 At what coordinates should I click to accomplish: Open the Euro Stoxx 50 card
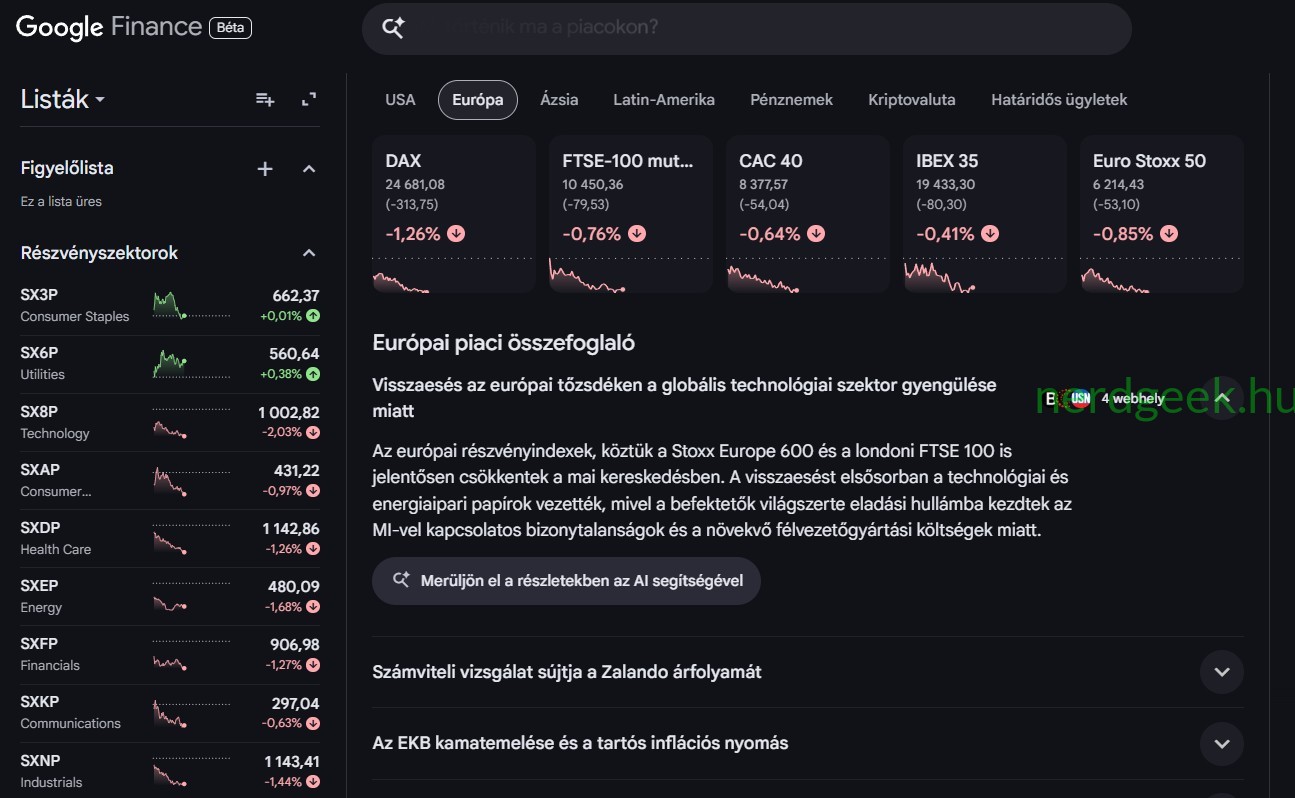(1162, 214)
